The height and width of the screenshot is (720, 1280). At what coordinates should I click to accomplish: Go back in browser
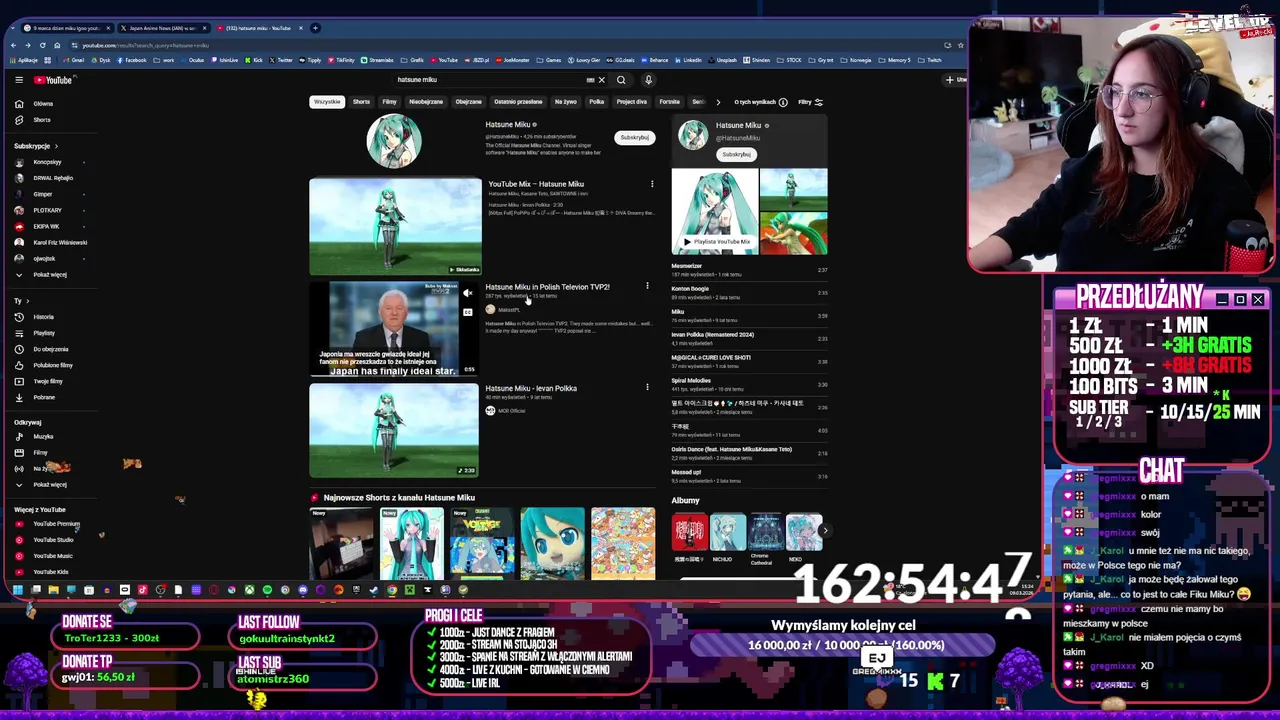[13, 45]
